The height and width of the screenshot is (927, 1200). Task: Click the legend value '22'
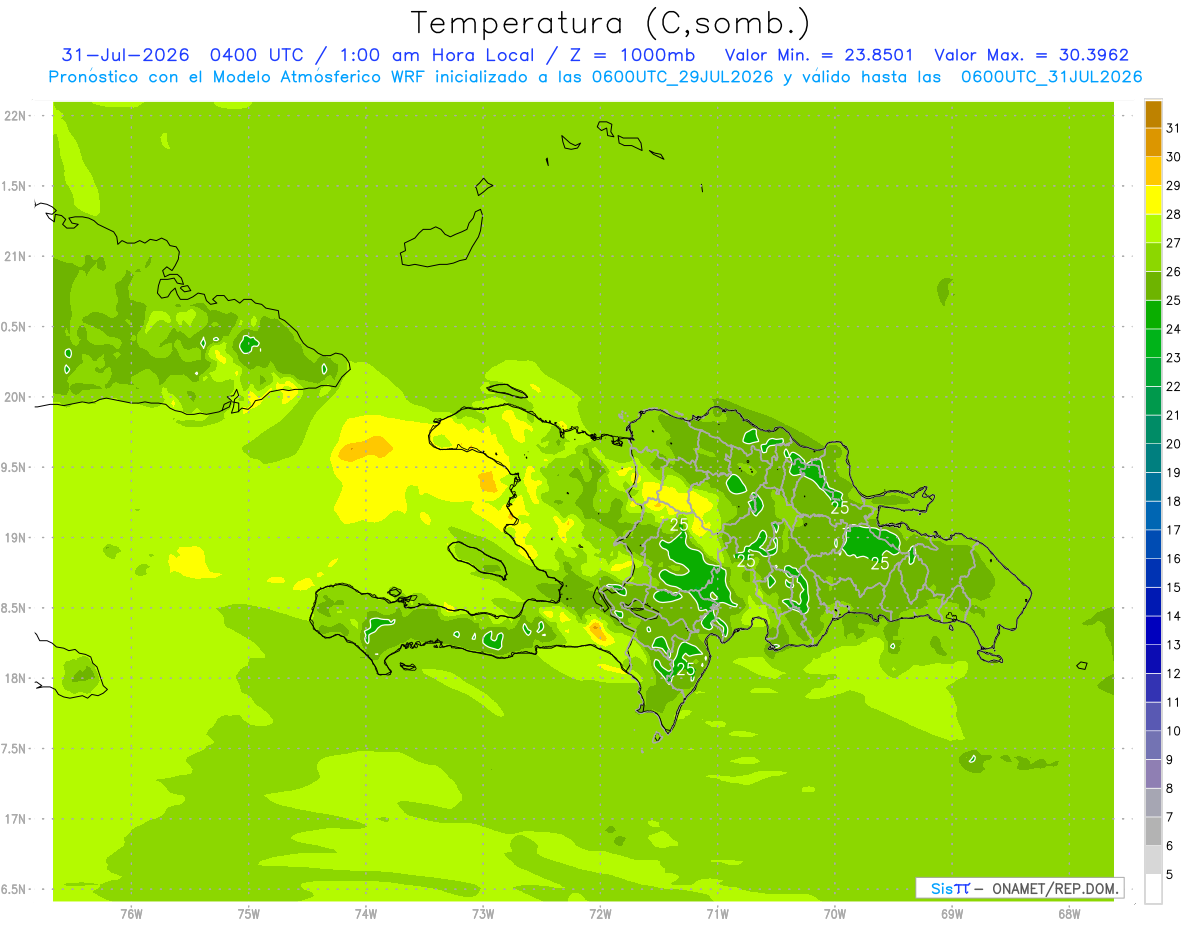(1173, 387)
